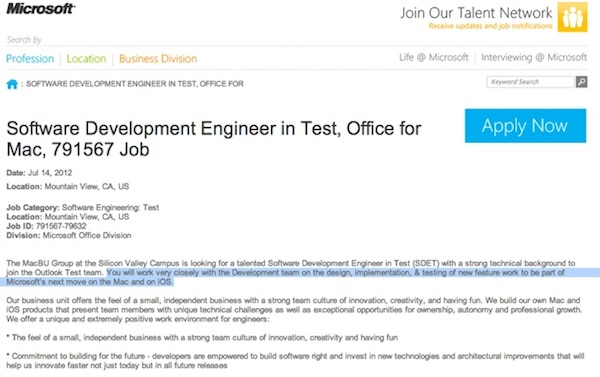The width and height of the screenshot is (600, 377).
Task: Click the Job ID 791567-79632 text
Action: pyautogui.click(x=46, y=226)
